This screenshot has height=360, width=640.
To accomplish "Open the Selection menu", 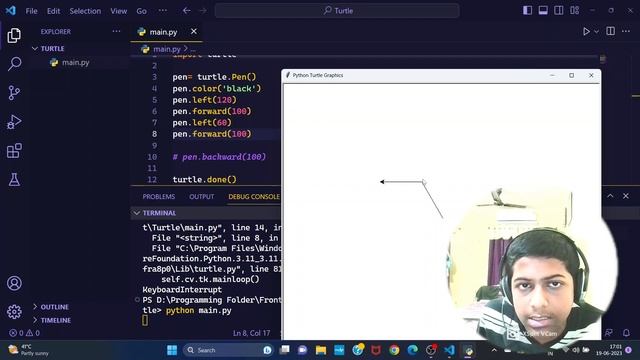I will (85, 11).
